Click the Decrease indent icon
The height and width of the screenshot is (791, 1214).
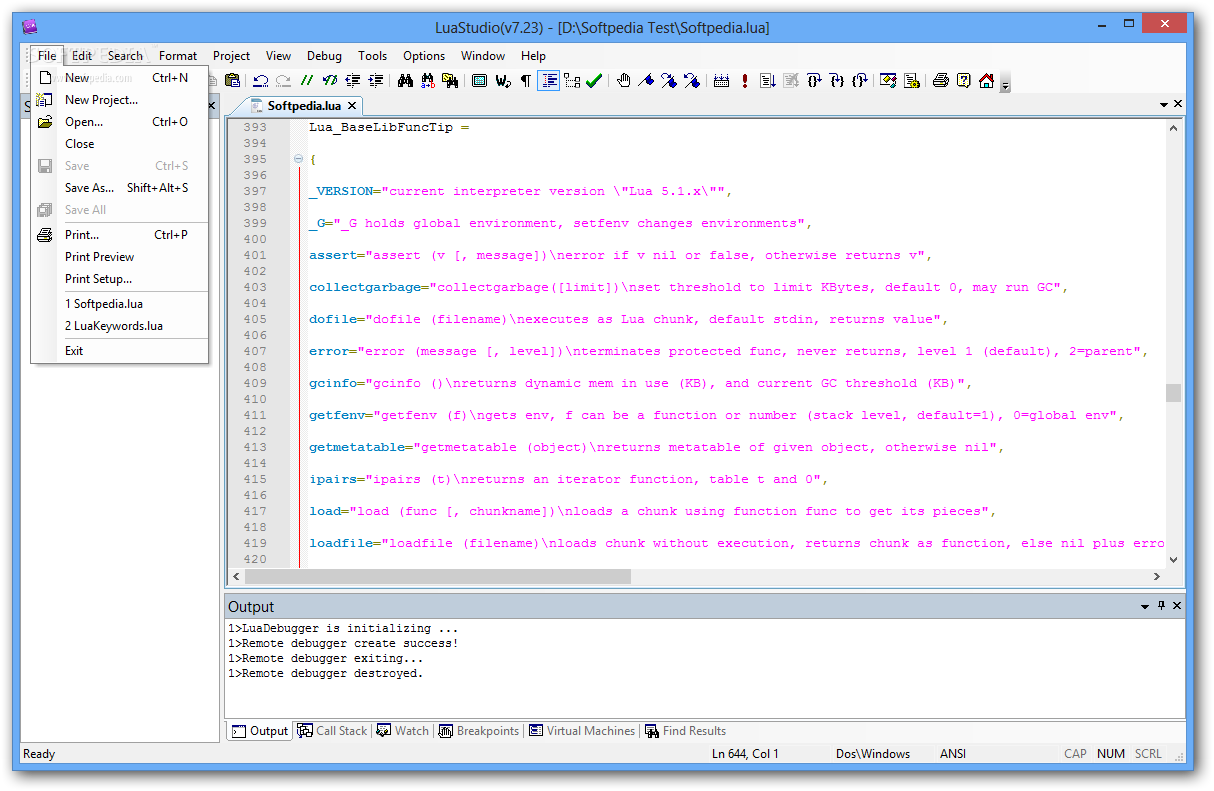tap(353, 81)
